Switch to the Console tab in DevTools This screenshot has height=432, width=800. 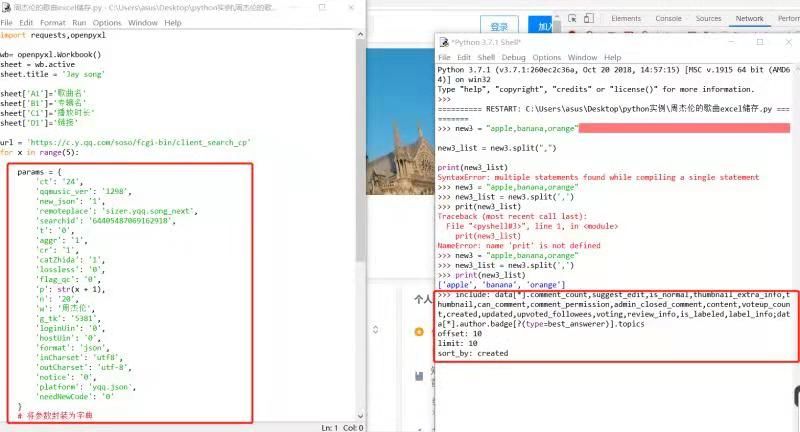coord(668,19)
